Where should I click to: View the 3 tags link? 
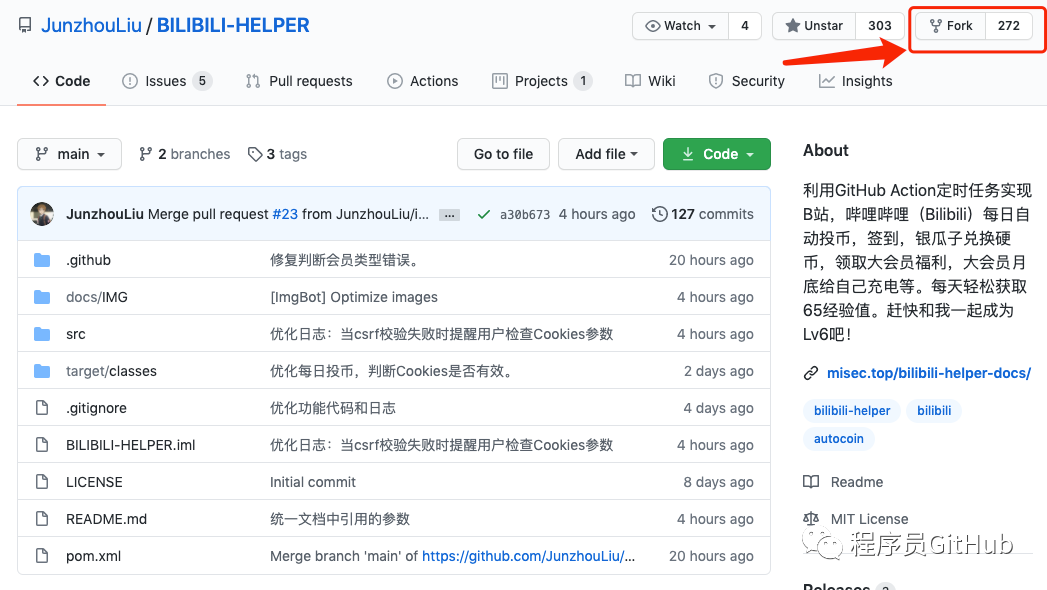[277, 154]
